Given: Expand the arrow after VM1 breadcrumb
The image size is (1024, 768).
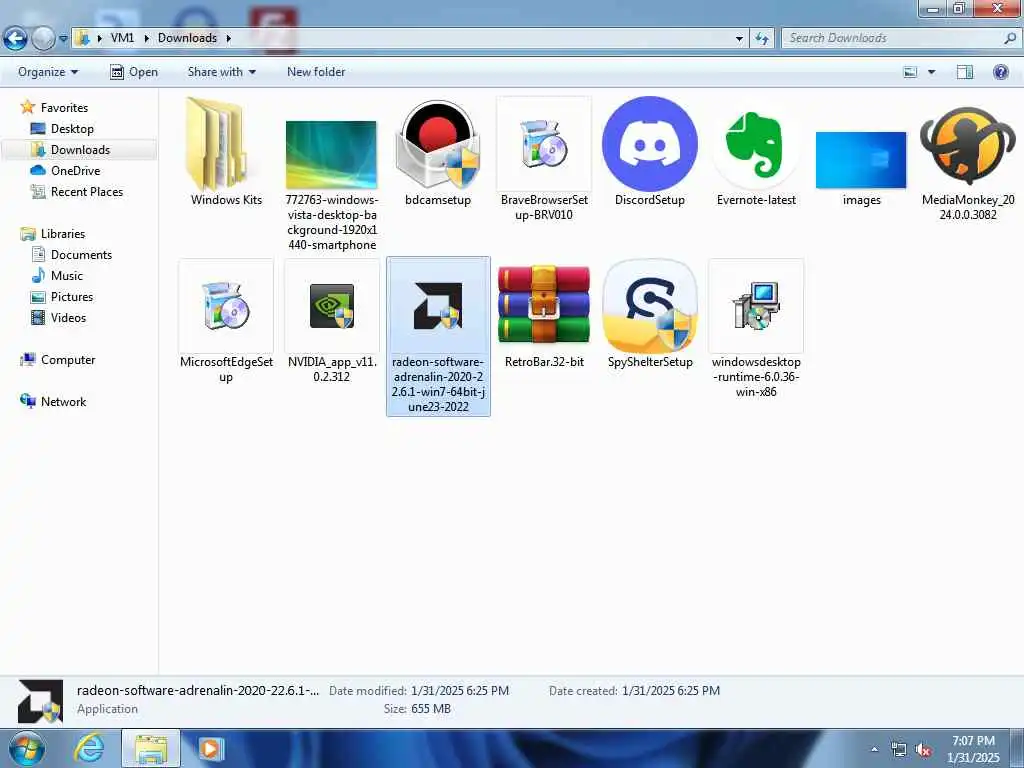Looking at the screenshot, I should point(146,39).
